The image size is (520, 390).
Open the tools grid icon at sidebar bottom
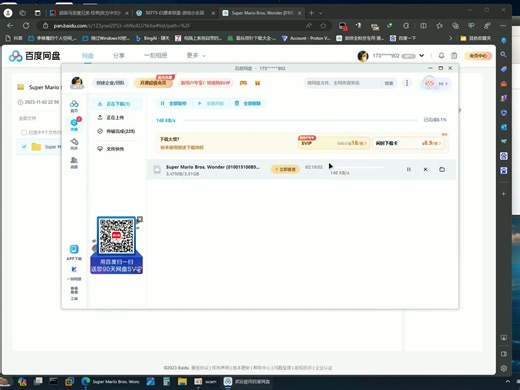pos(74,293)
